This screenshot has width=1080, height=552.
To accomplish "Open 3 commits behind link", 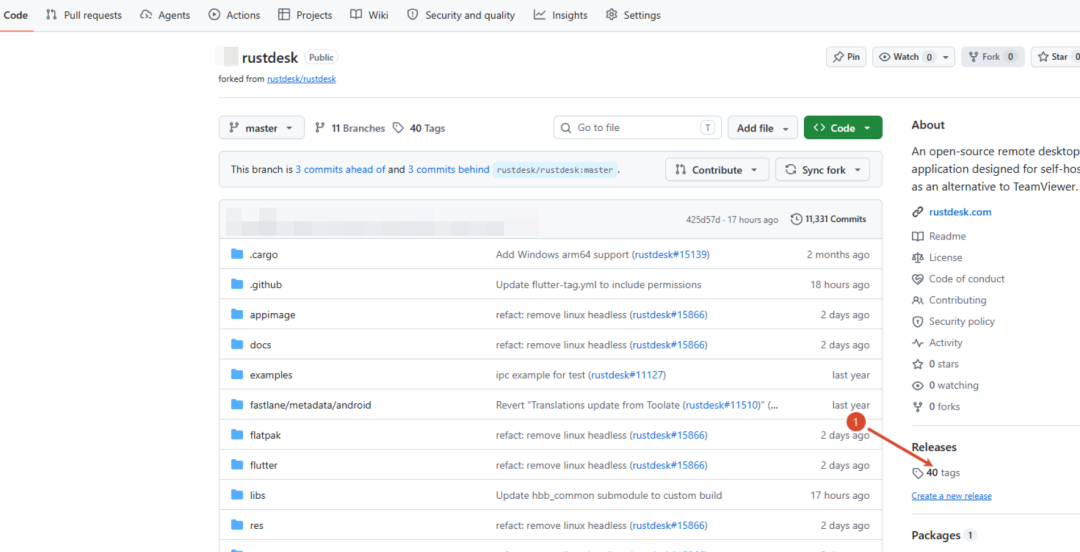I will pos(448,170).
